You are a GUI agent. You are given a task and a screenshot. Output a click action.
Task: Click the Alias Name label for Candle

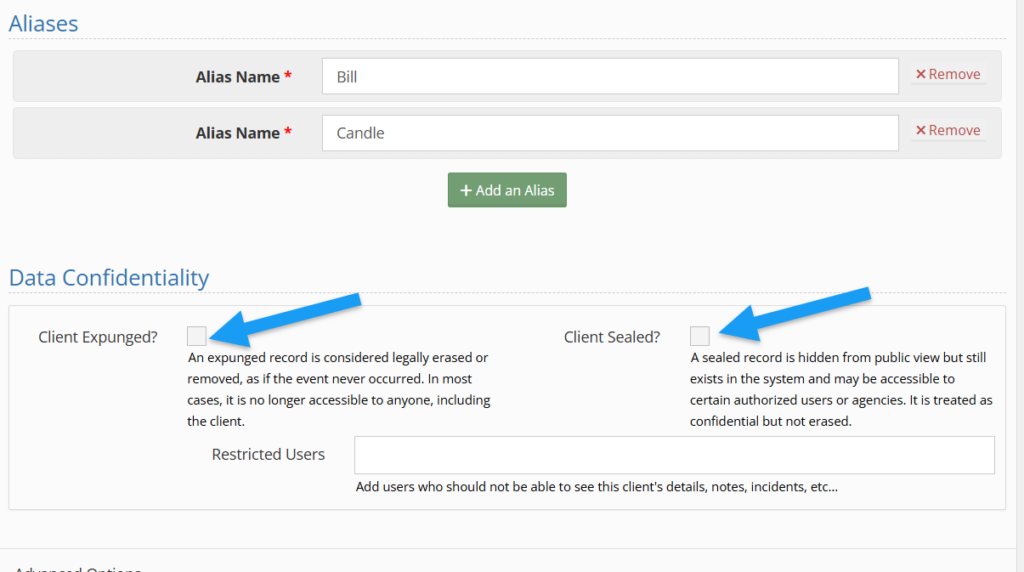[x=238, y=133]
